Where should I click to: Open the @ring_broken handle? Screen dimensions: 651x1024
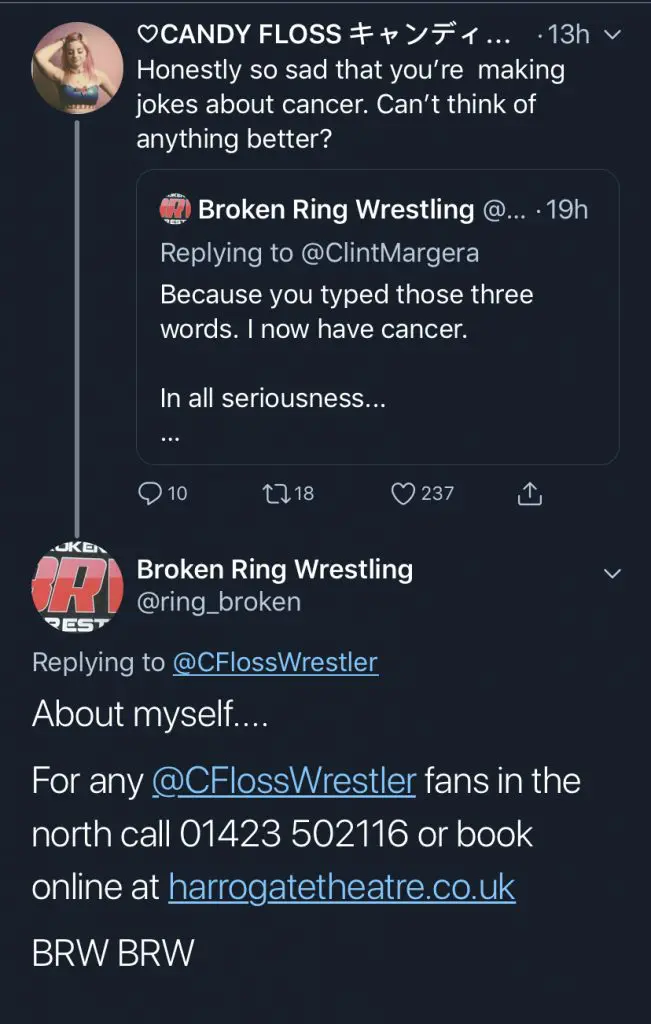pos(218,601)
